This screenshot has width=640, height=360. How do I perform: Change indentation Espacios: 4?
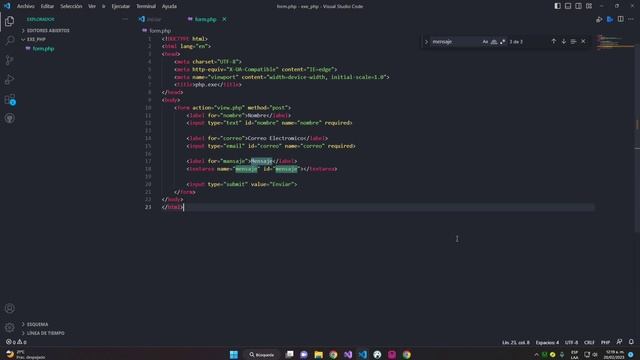pyautogui.click(x=547, y=342)
